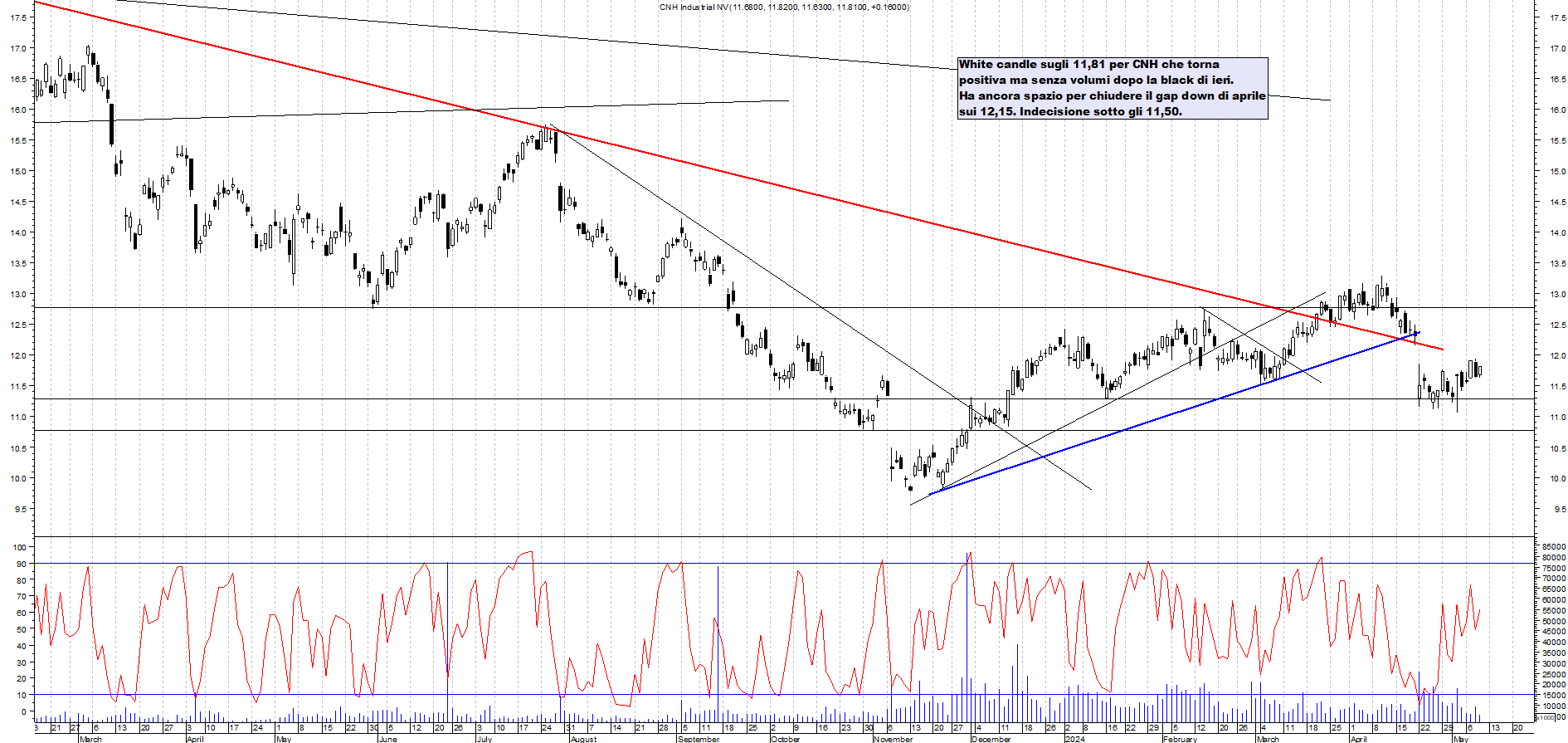This screenshot has height=743, width=1568.
Task: Click '11.0' on the left price axis
Action: [18, 417]
